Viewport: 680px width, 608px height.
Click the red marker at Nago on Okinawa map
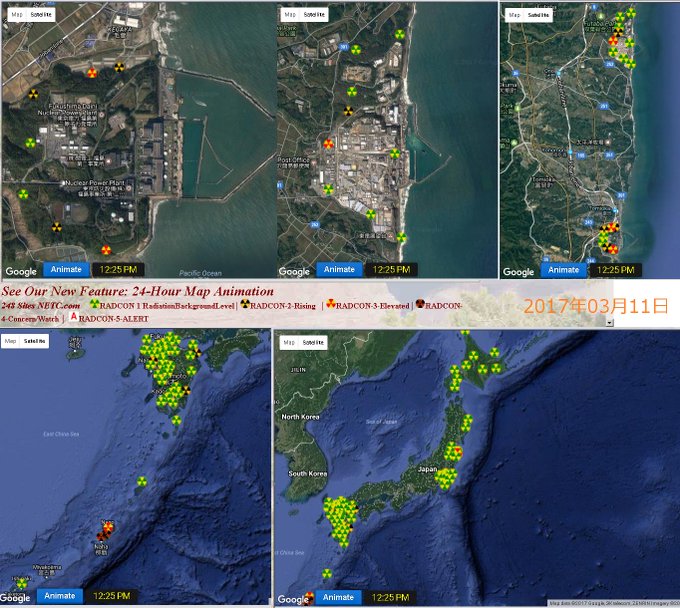(108, 527)
